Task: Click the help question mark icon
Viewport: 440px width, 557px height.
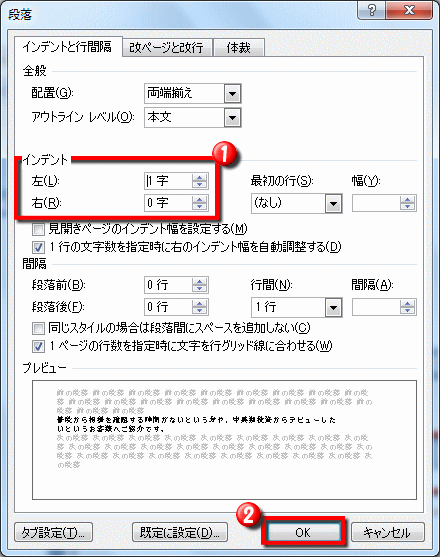Action: click(371, 10)
